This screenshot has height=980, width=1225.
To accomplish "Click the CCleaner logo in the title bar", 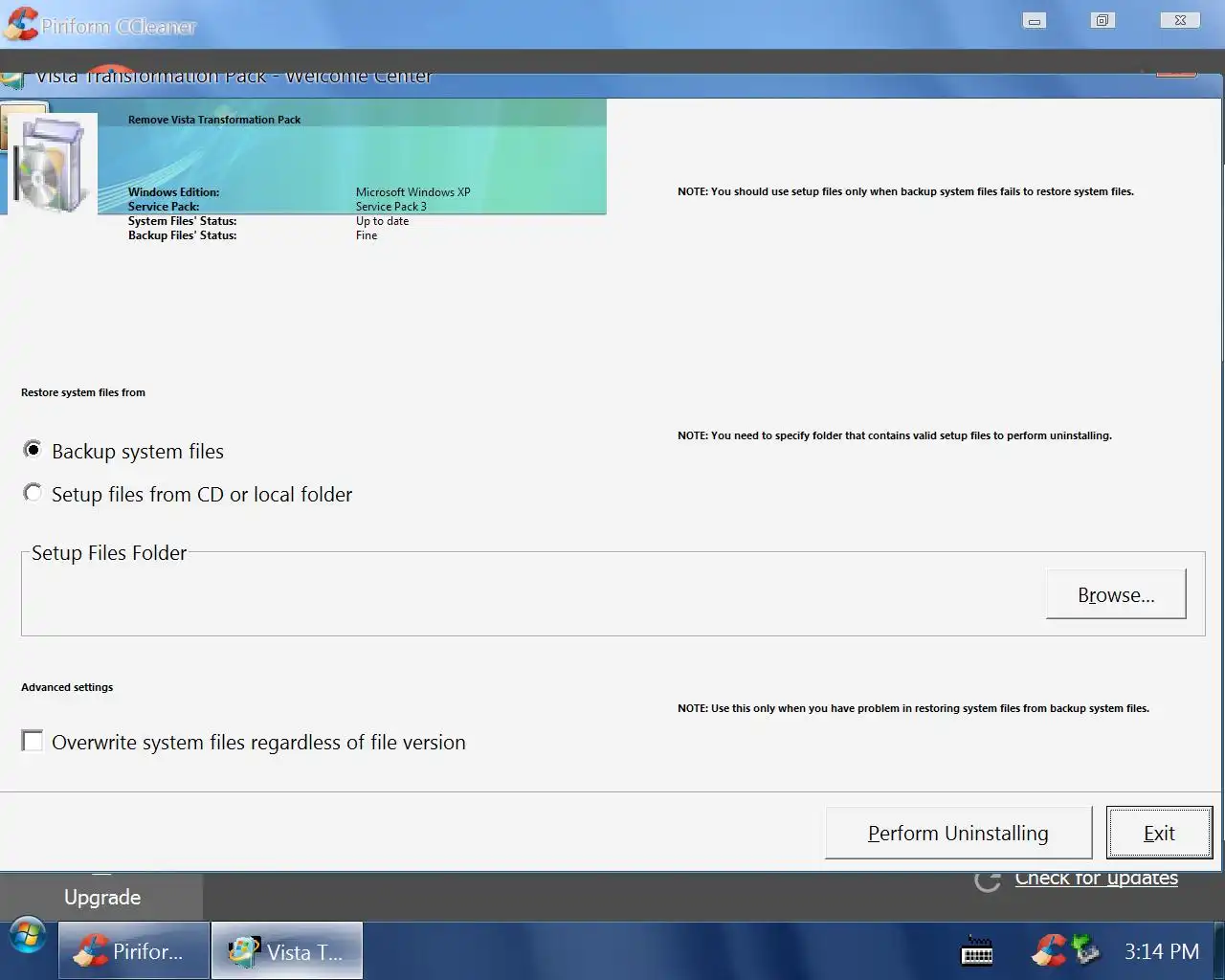I will 20,23.
